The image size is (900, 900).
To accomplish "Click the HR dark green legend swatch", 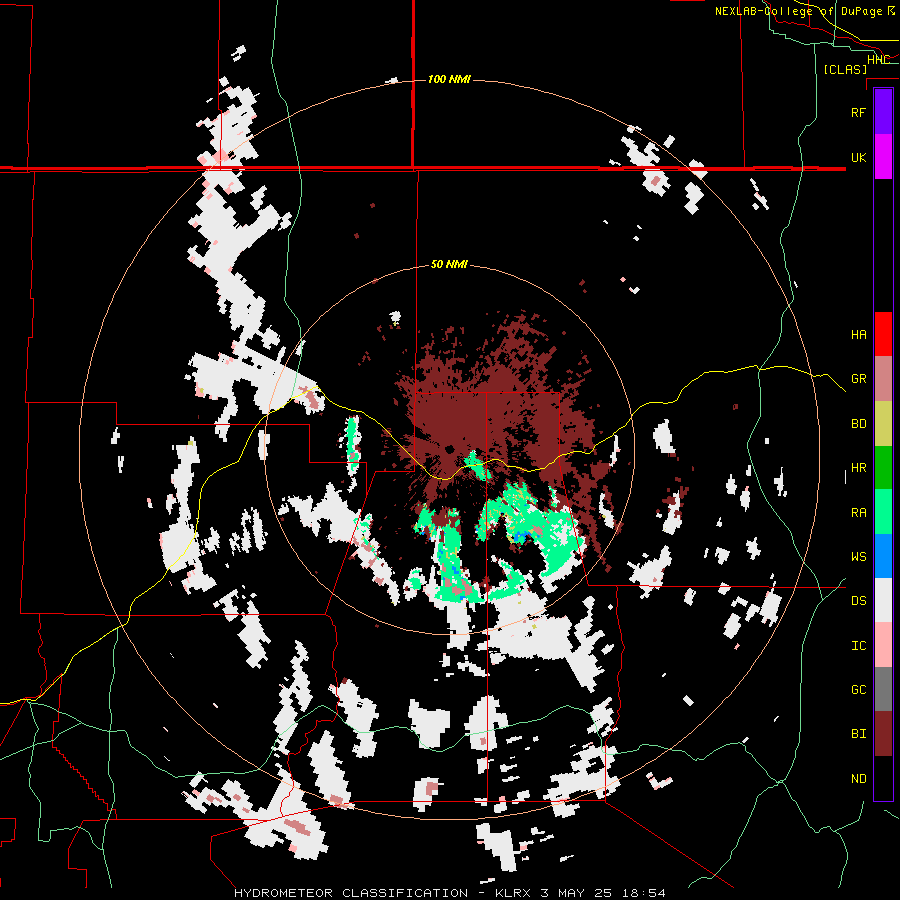I will (x=883, y=468).
